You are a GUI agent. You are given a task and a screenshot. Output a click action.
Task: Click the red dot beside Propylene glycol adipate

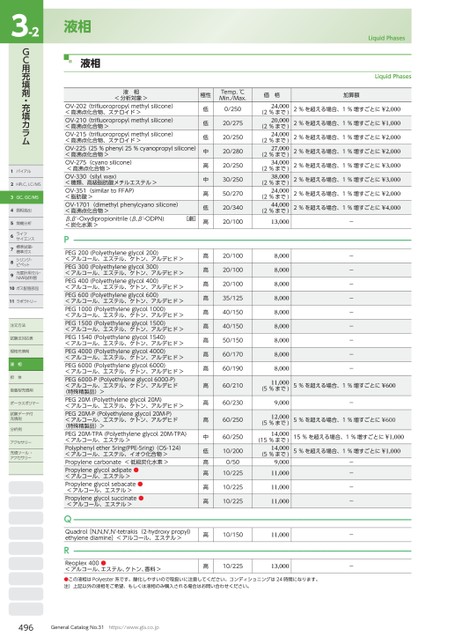coord(136,470)
